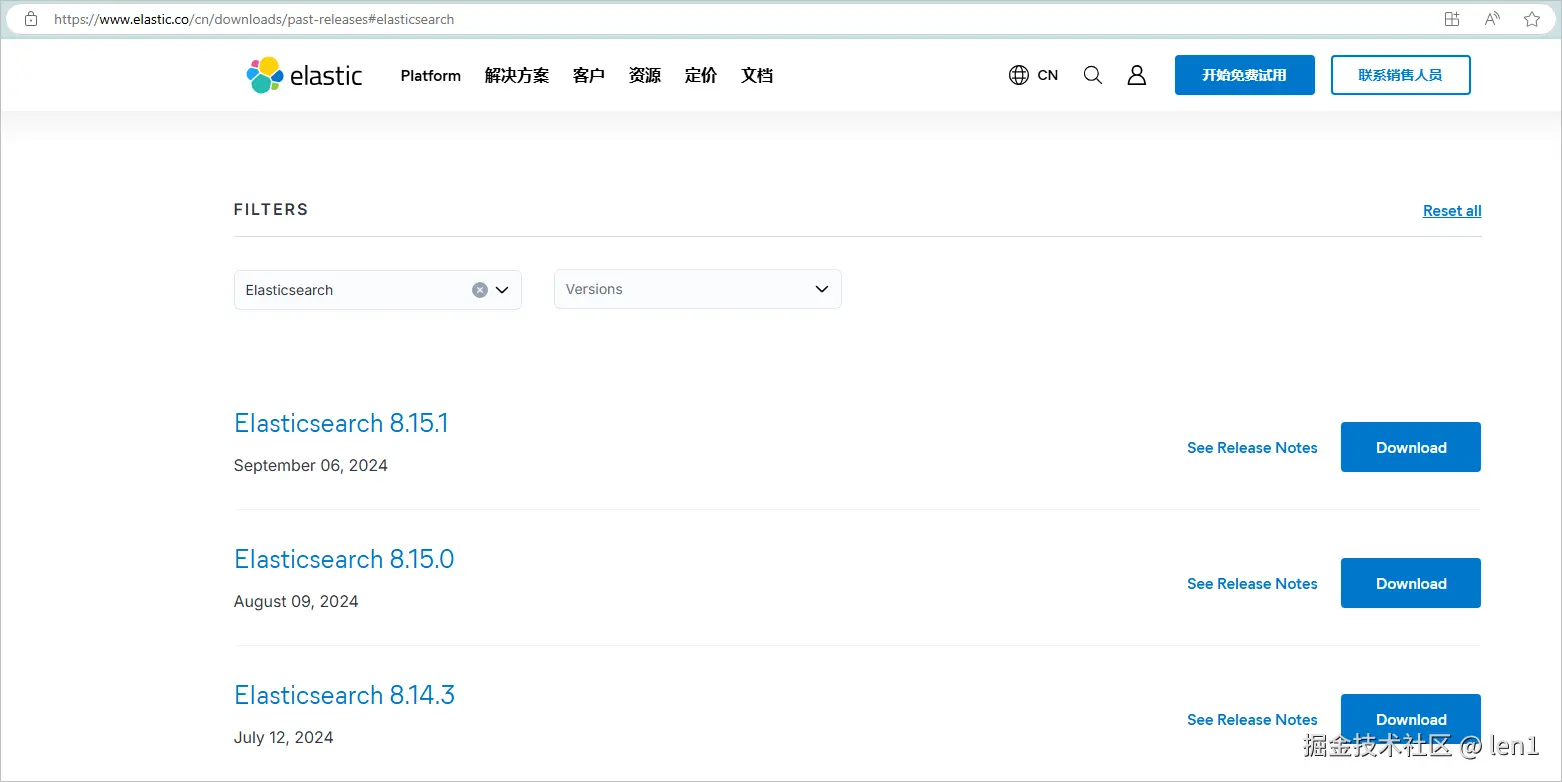The height and width of the screenshot is (782, 1562).
Task: Open the Platform menu
Action: [431, 75]
